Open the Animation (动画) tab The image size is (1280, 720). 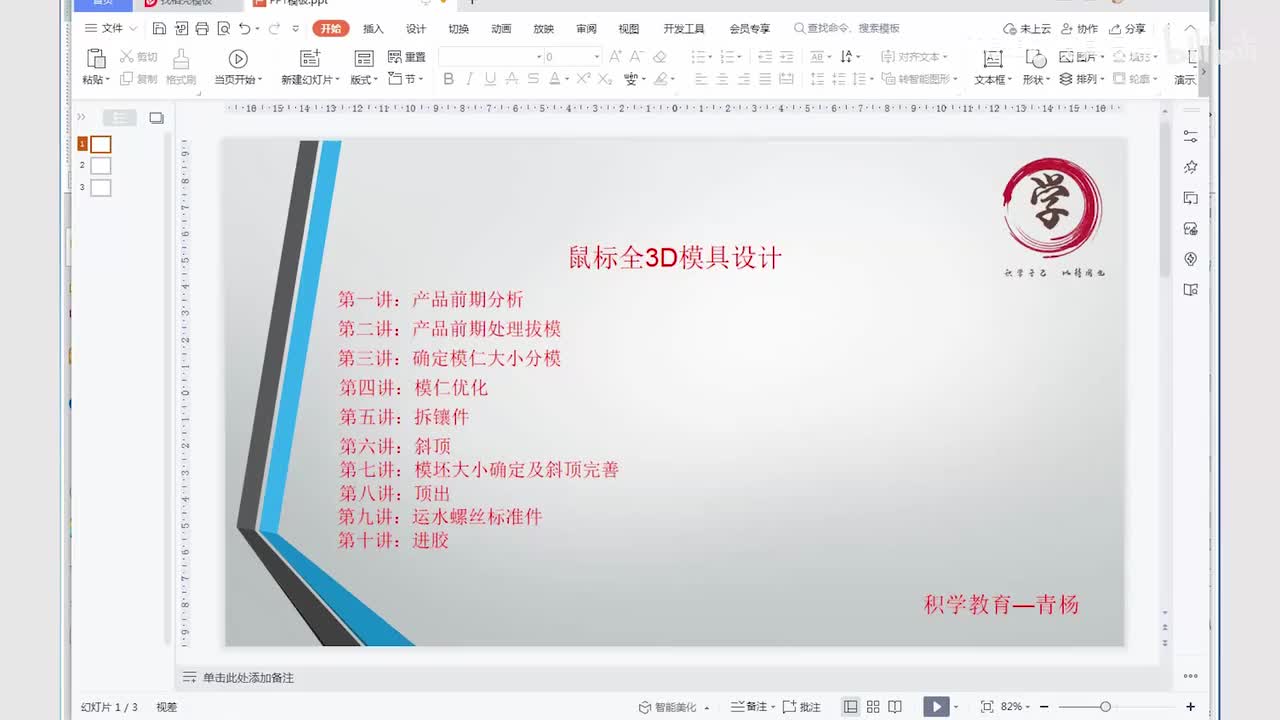click(x=501, y=28)
